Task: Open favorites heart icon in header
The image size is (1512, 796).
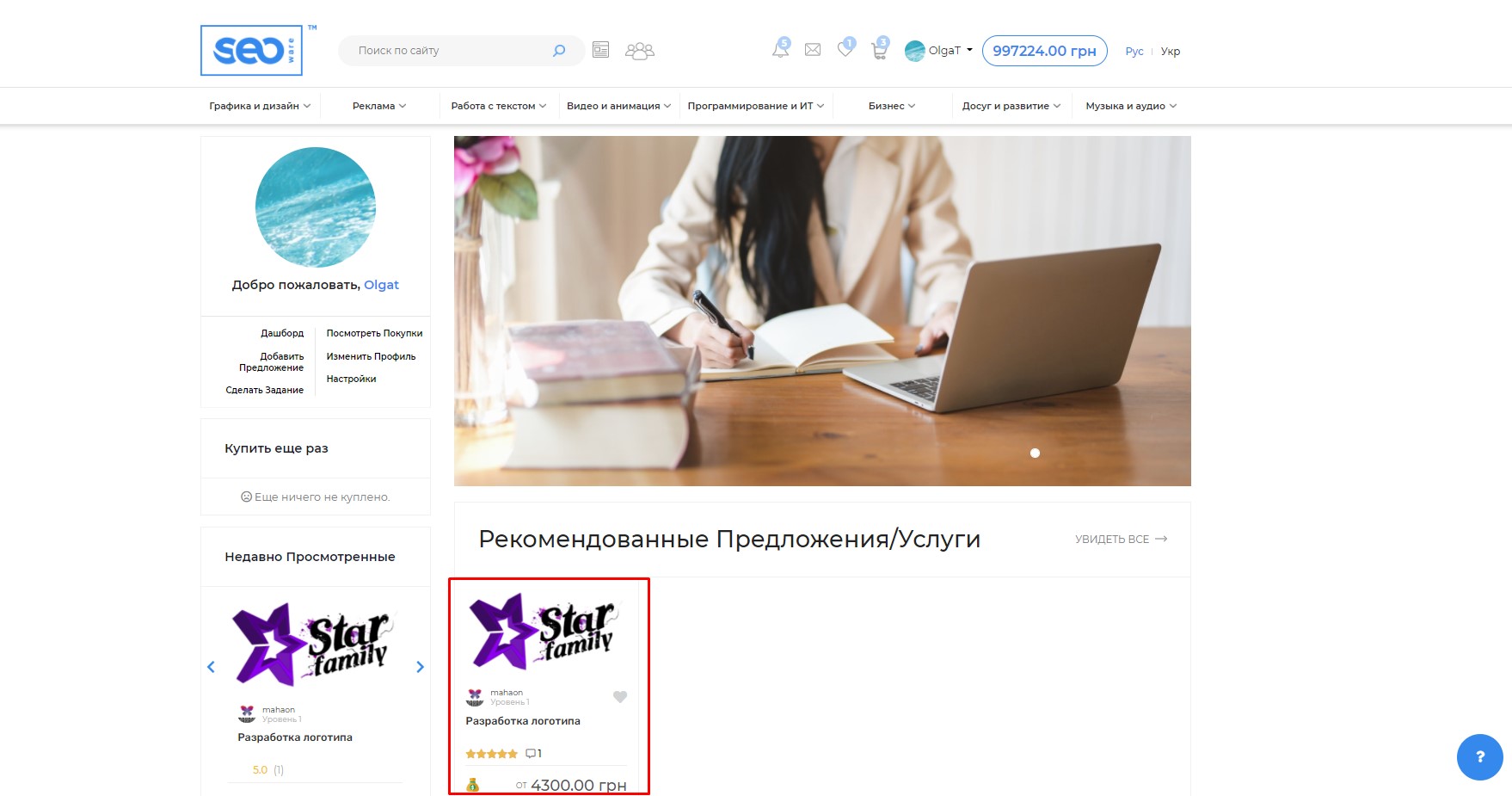Action: [845, 50]
